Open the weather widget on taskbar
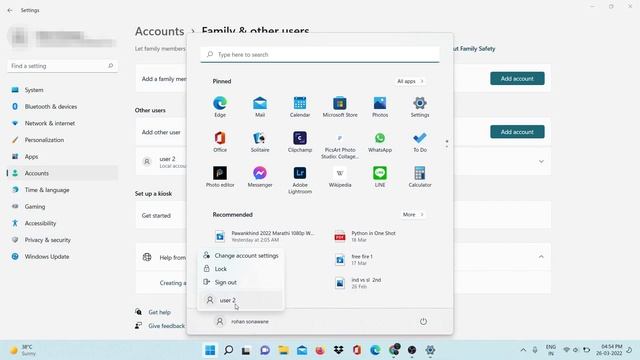Viewport: 640px width, 360px height. (x=24, y=350)
